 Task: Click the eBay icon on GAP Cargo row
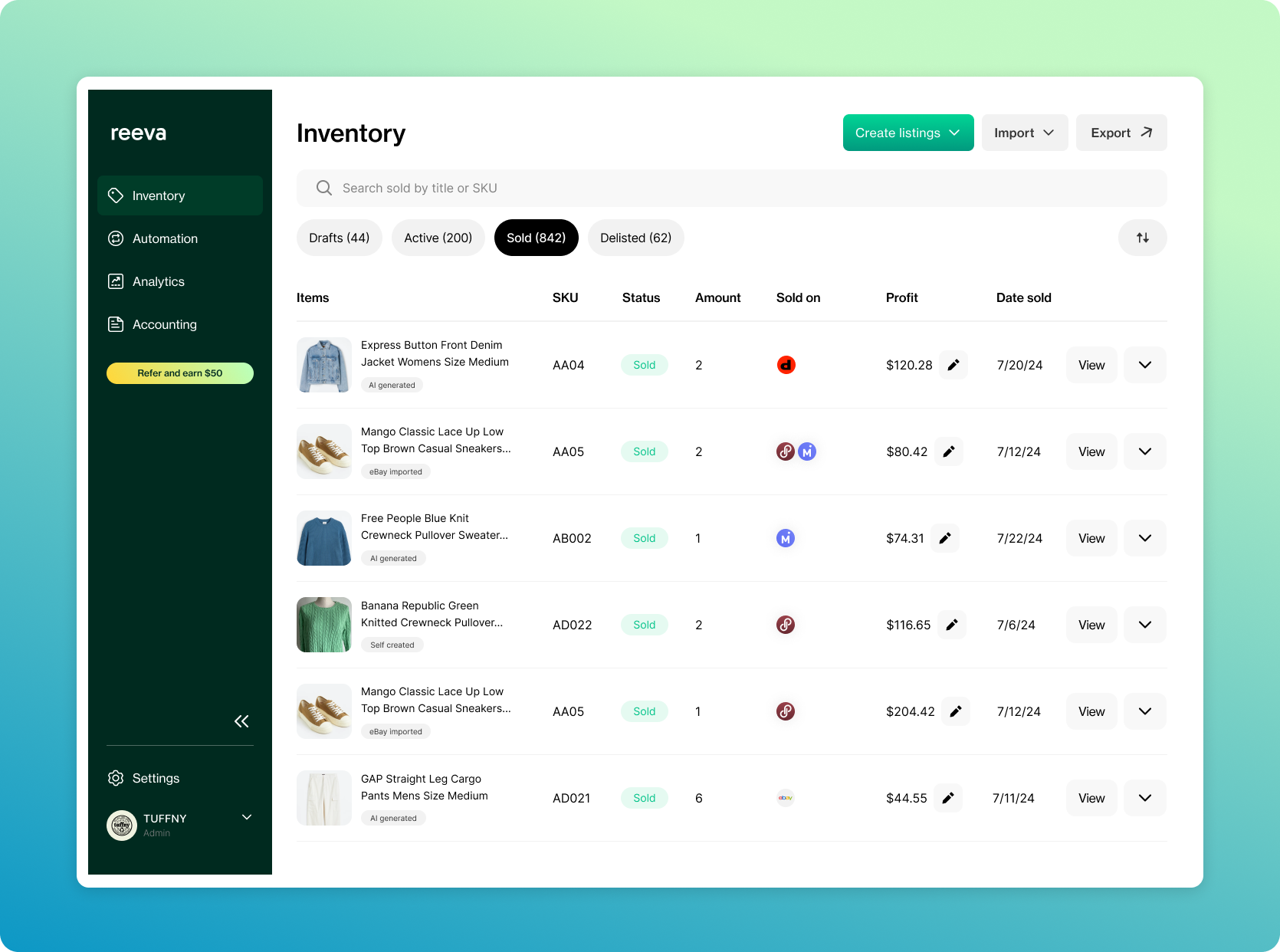tap(786, 798)
